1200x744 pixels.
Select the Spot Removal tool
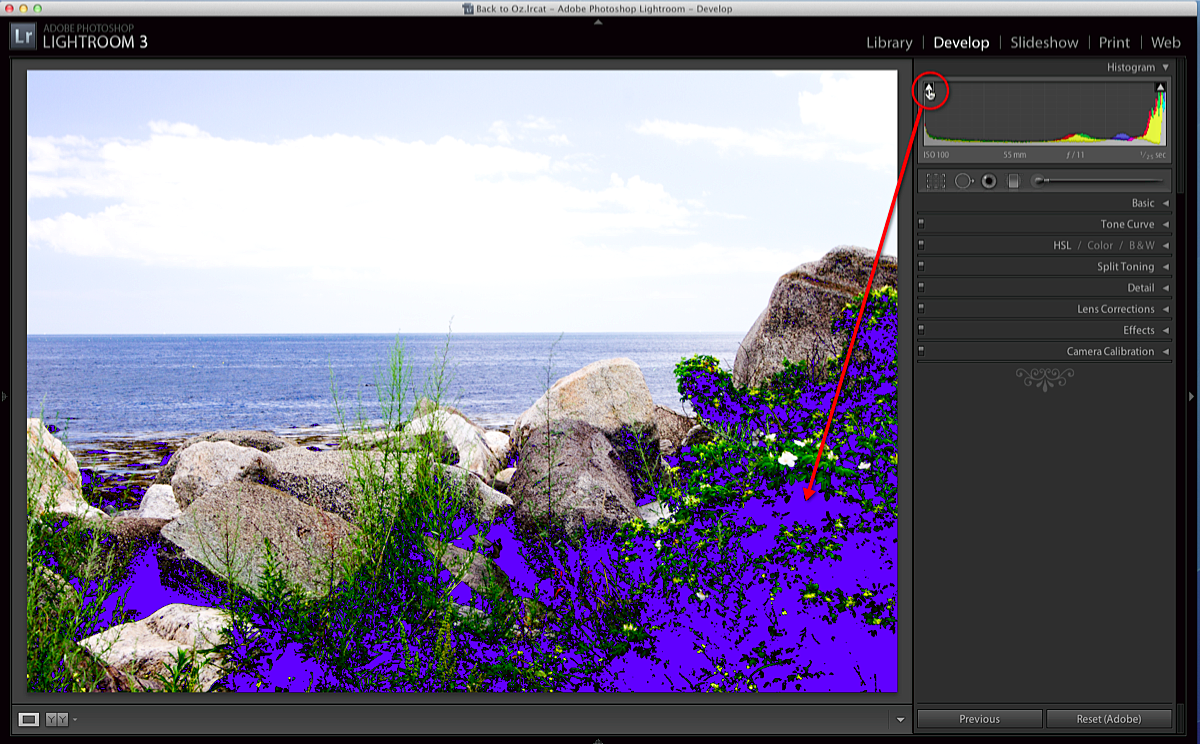(x=963, y=181)
